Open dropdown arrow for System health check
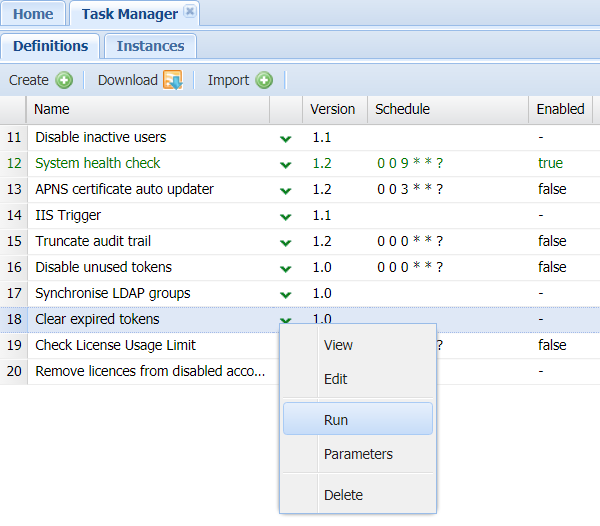The width and height of the screenshot is (600, 526). tap(286, 164)
